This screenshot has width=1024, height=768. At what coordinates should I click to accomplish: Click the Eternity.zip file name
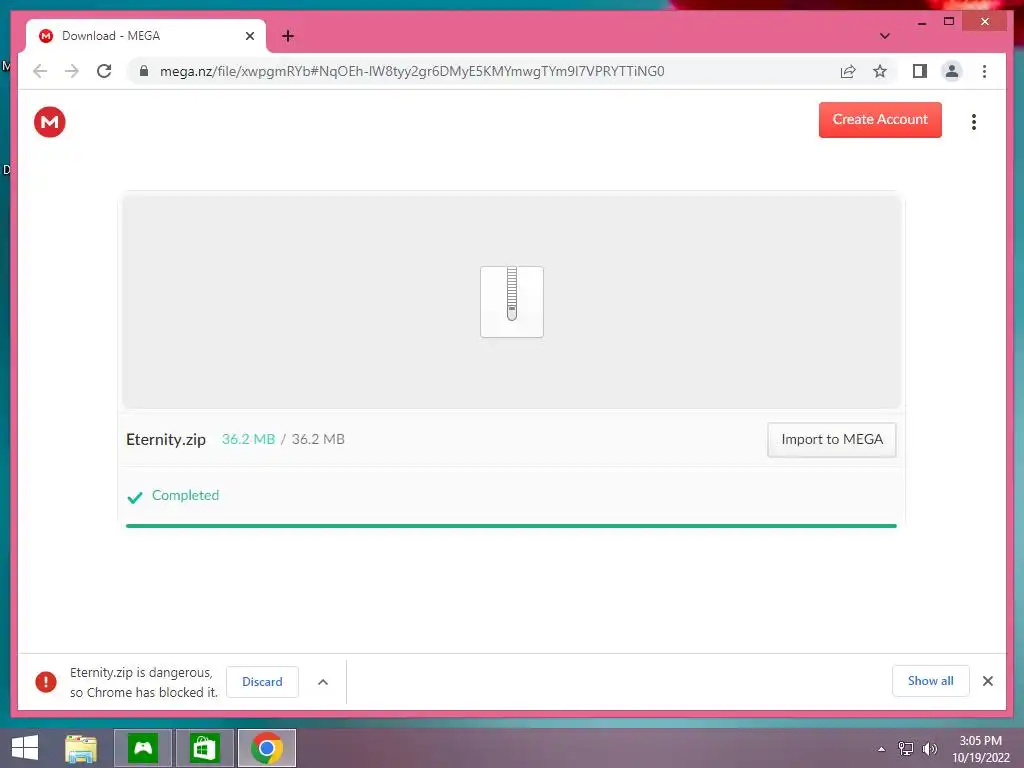tap(166, 440)
